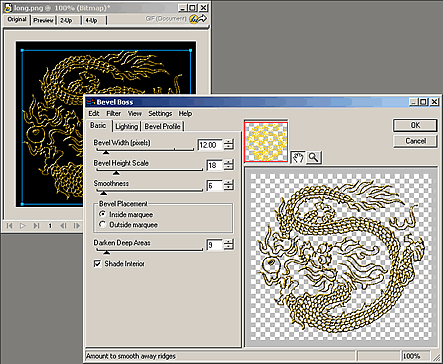Confirm the bevel with OK button
The width and height of the screenshot is (443, 364).
coord(415,125)
